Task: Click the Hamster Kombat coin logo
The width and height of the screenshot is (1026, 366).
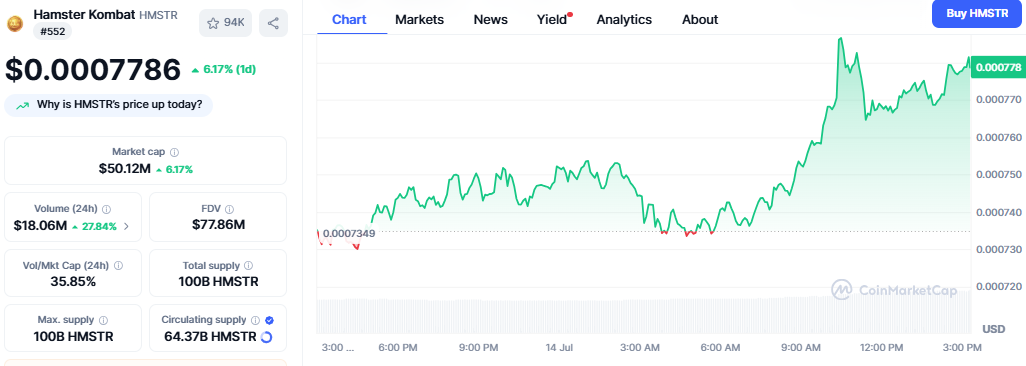Action: (14, 24)
